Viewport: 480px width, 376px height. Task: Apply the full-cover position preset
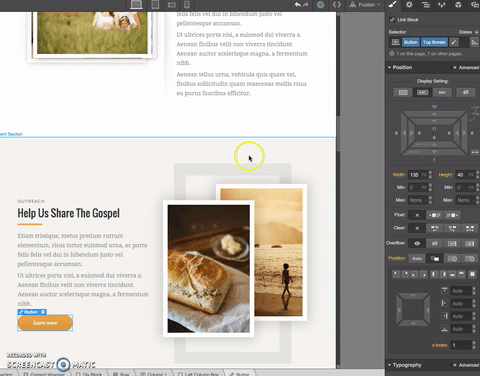(x=472, y=274)
